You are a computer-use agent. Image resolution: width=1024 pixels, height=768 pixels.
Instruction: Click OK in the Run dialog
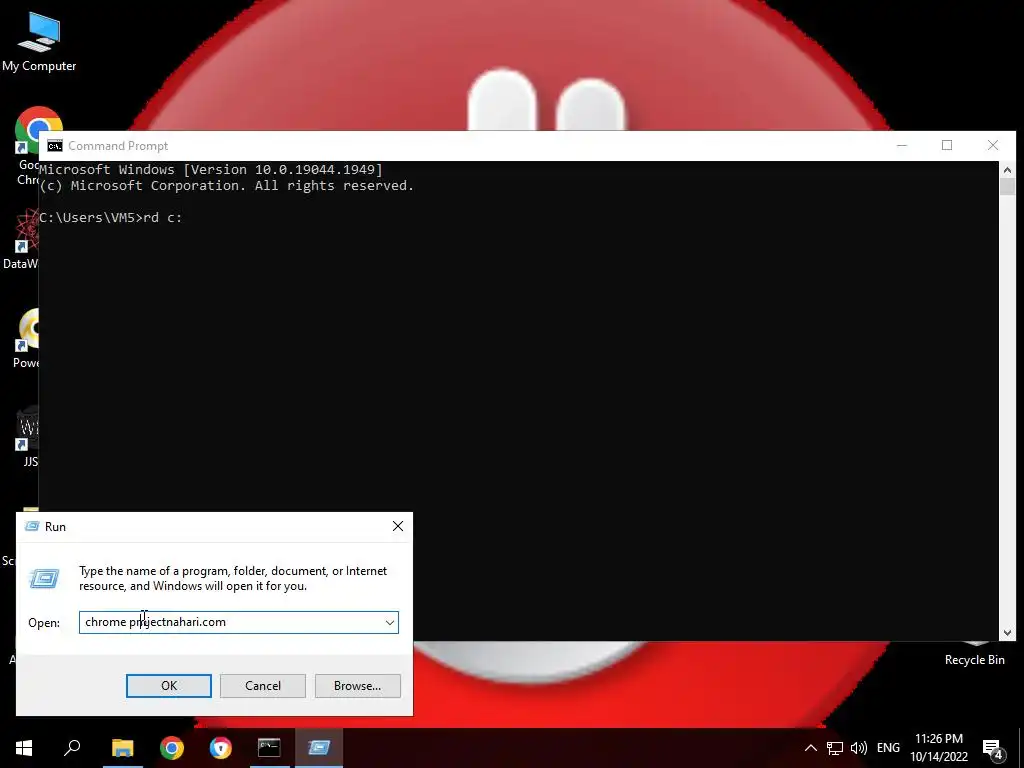pyautogui.click(x=168, y=686)
